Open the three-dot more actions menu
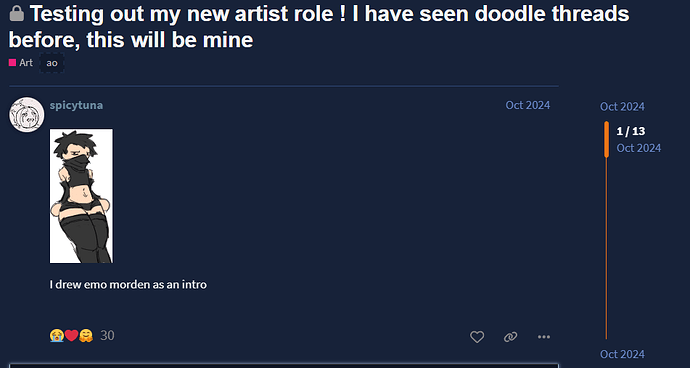The width and height of the screenshot is (690, 368). (x=544, y=337)
